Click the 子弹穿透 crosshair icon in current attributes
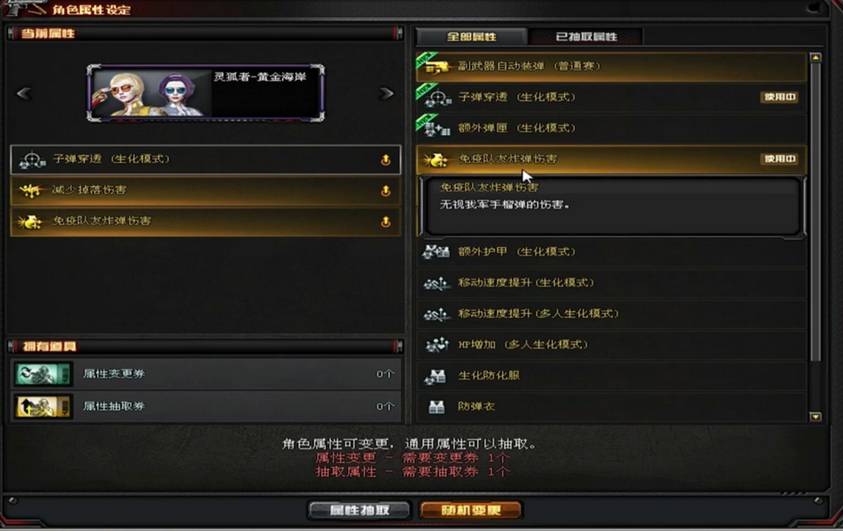Image resolution: width=843 pixels, height=531 pixels. click(x=32, y=160)
